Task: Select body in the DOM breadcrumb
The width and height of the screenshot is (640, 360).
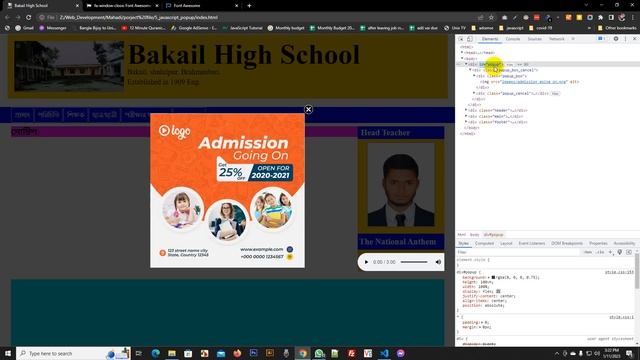Action: (474, 235)
